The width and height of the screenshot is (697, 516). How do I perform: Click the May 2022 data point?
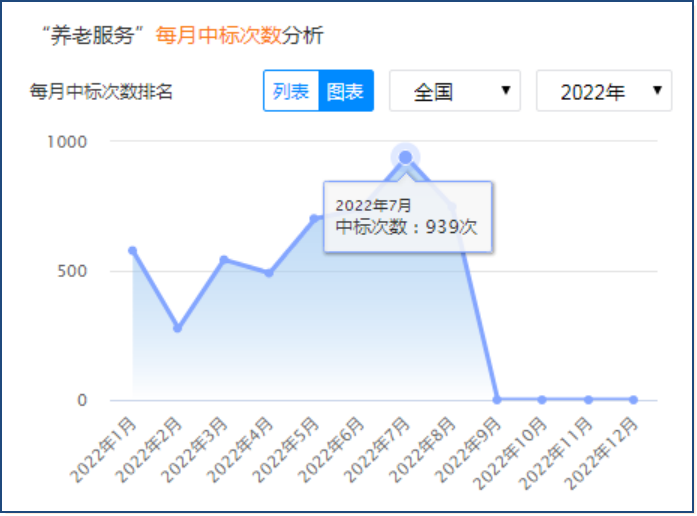coord(314,219)
